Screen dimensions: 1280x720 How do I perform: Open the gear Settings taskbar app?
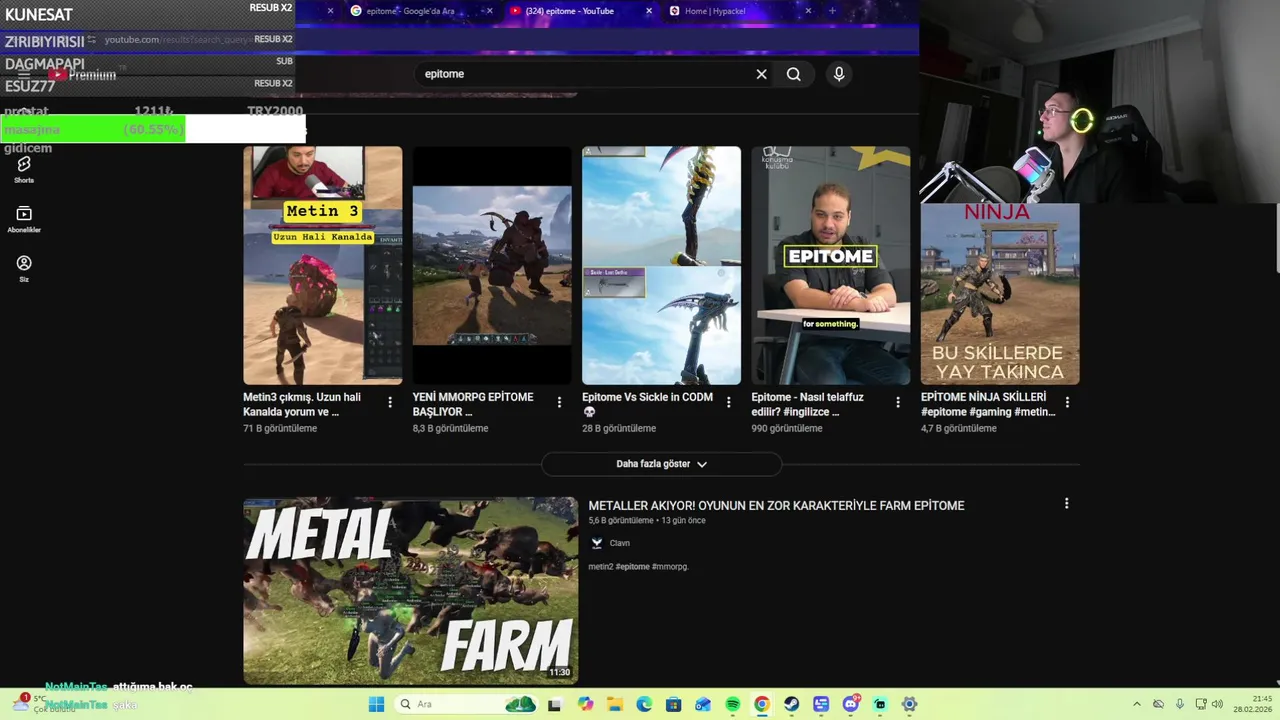(909, 704)
